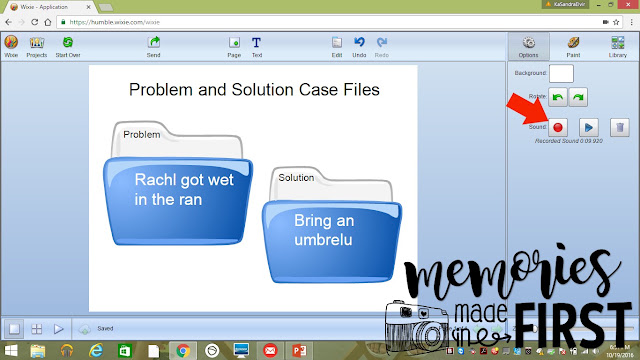Add a new Page
The image size is (640, 360).
pos(234,47)
